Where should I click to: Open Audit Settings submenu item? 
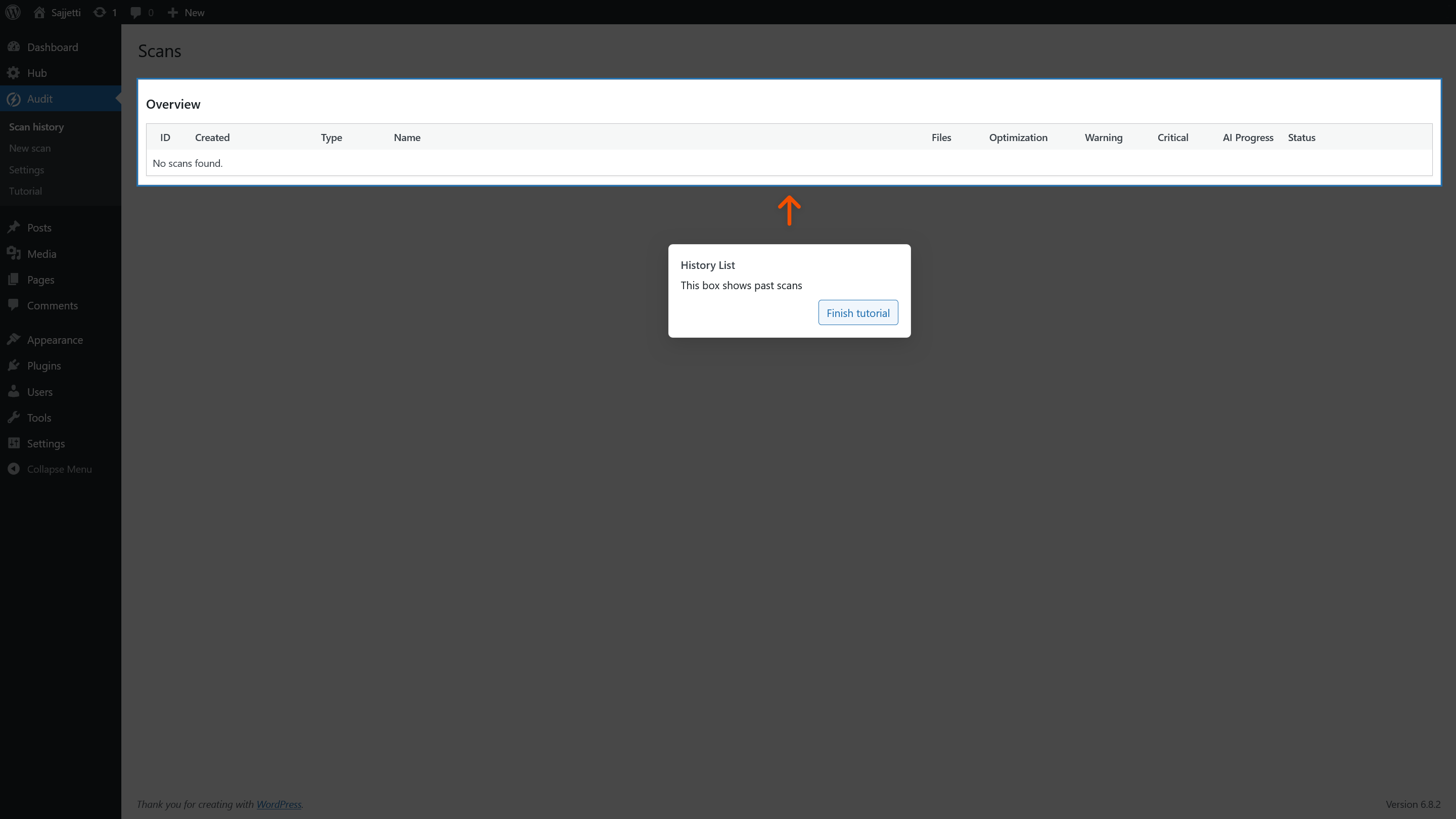[27, 169]
